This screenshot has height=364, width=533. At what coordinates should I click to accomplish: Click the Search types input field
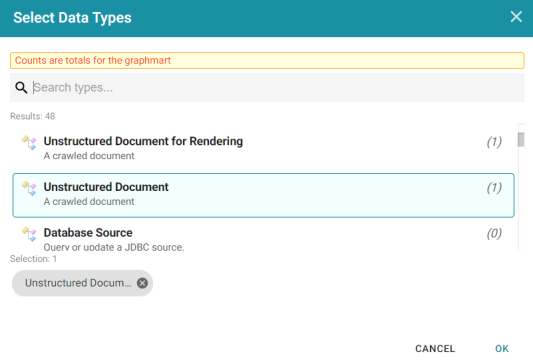click(277, 88)
